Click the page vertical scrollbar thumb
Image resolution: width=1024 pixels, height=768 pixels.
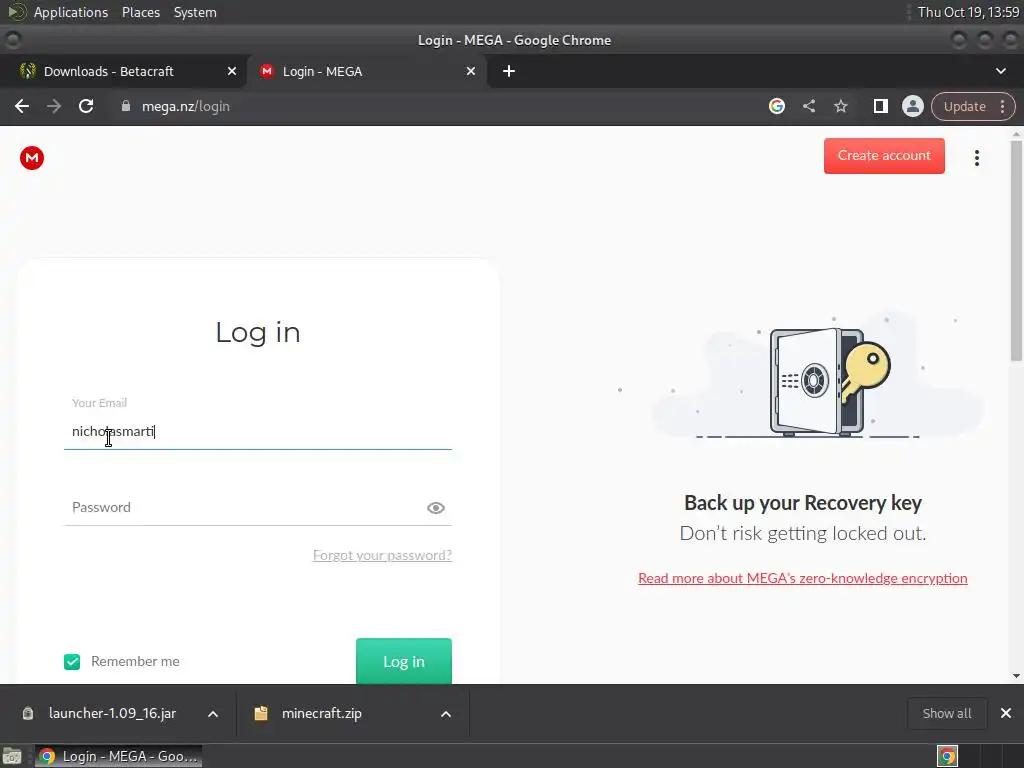[1016, 249]
